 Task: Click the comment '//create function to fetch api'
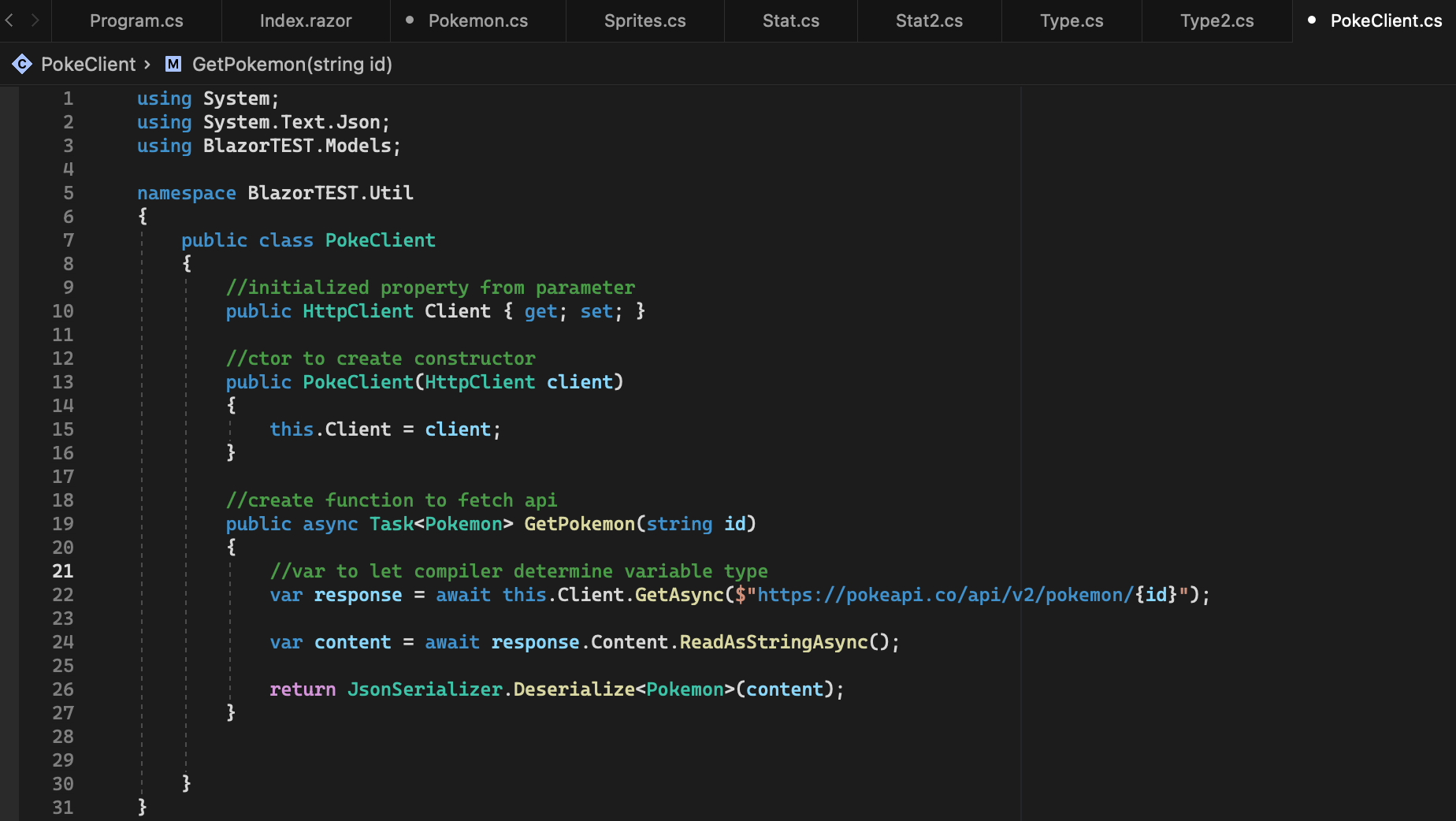tap(392, 500)
